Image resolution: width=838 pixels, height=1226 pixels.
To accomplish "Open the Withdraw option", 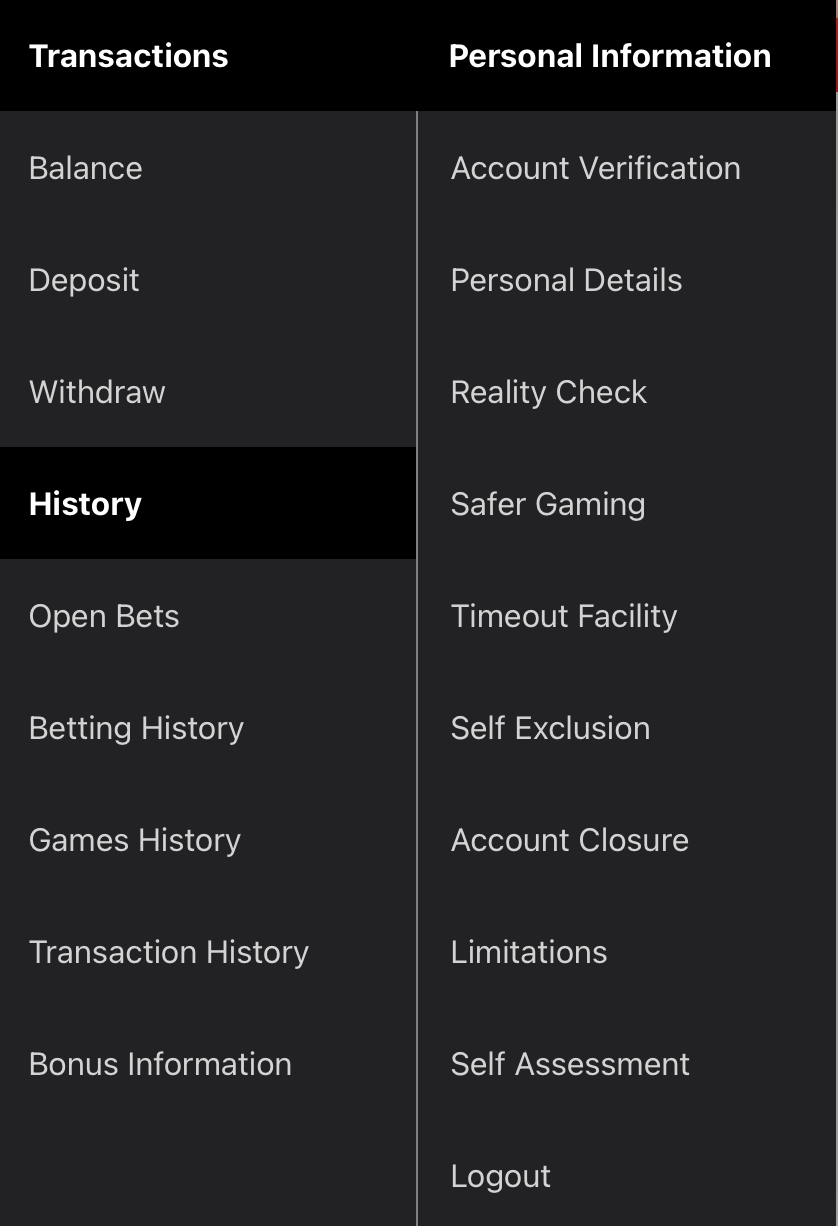I will point(208,392).
